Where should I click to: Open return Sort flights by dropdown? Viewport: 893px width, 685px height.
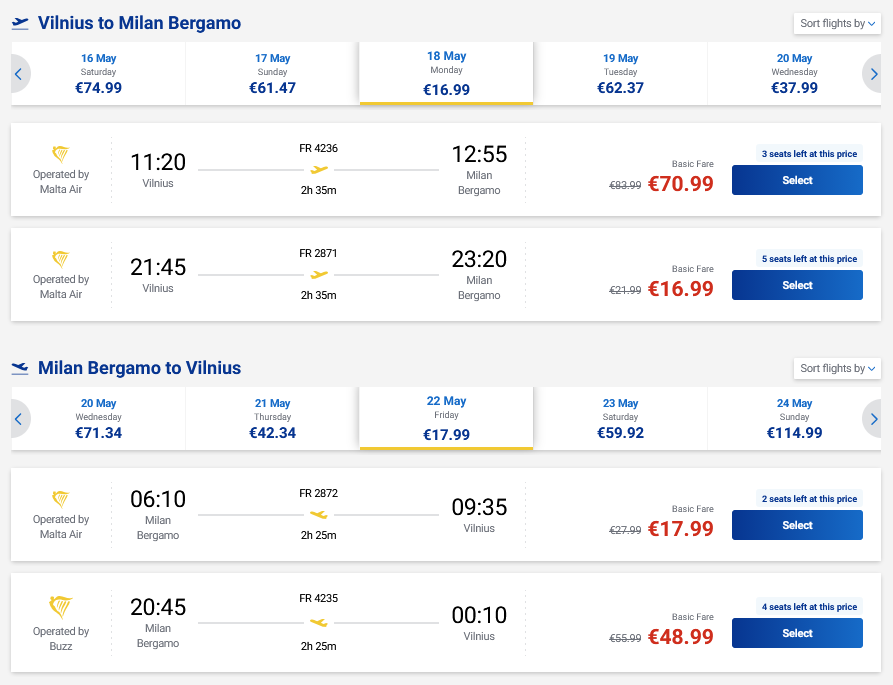pos(837,369)
